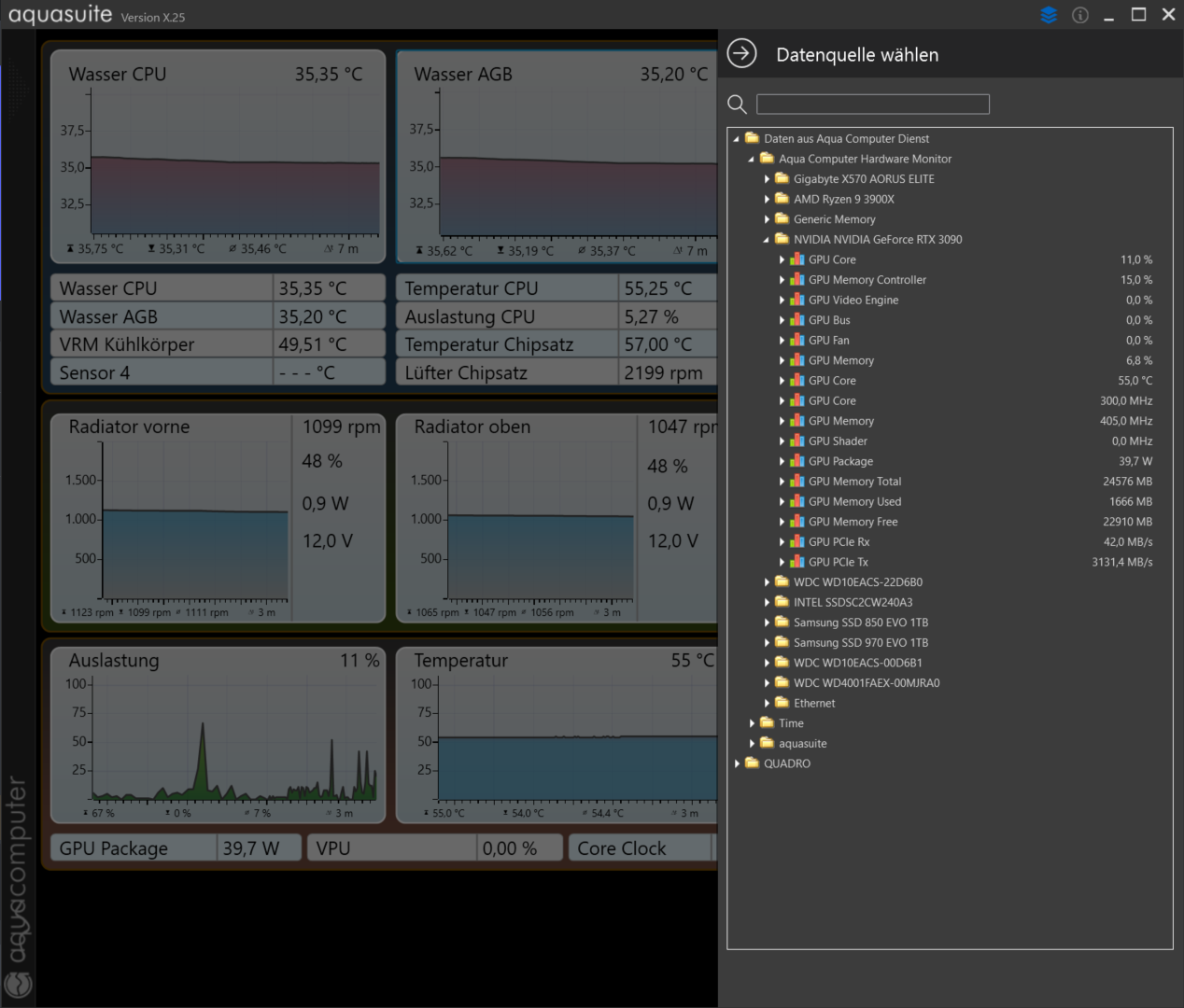The image size is (1184, 1008).
Task: Click Samsung SSD 850 EVO 1TB folder icon
Action: tap(782, 622)
